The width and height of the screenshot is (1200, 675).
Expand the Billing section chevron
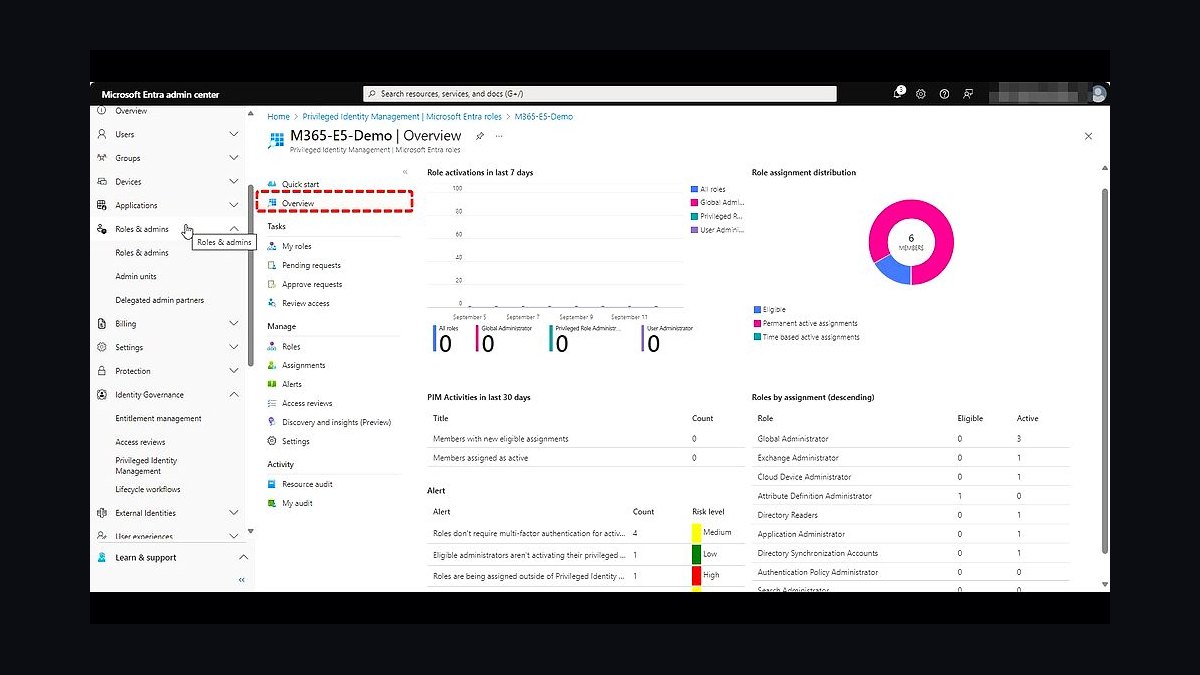[x=234, y=324]
